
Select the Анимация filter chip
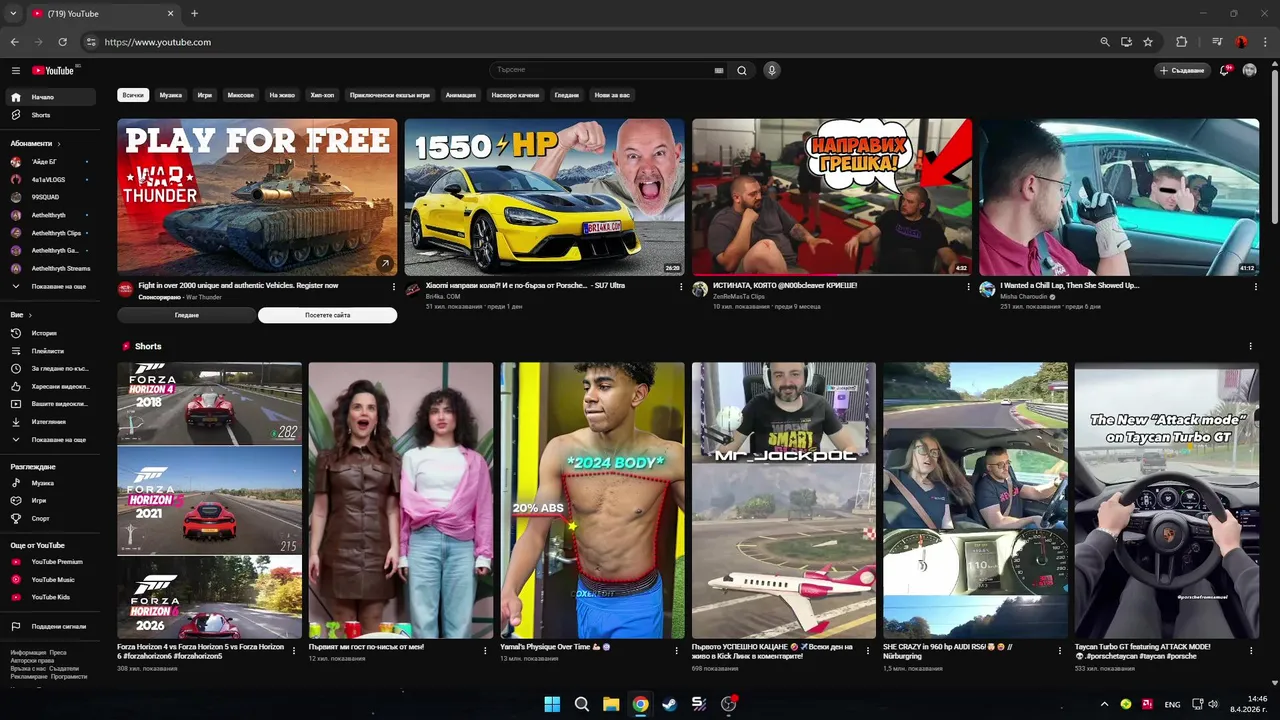coord(461,95)
